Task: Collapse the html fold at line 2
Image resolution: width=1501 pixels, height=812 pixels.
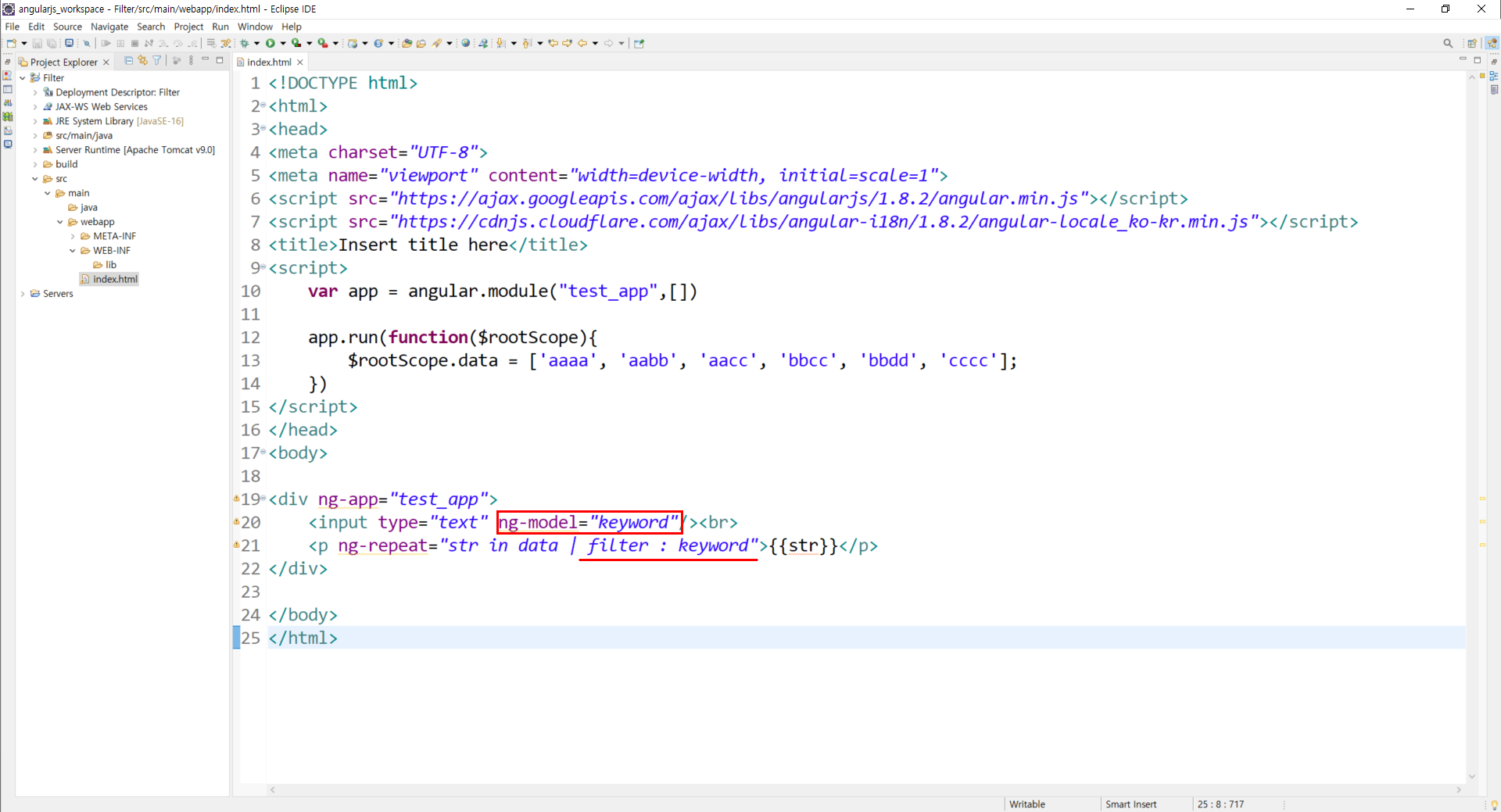Action: pos(263,105)
